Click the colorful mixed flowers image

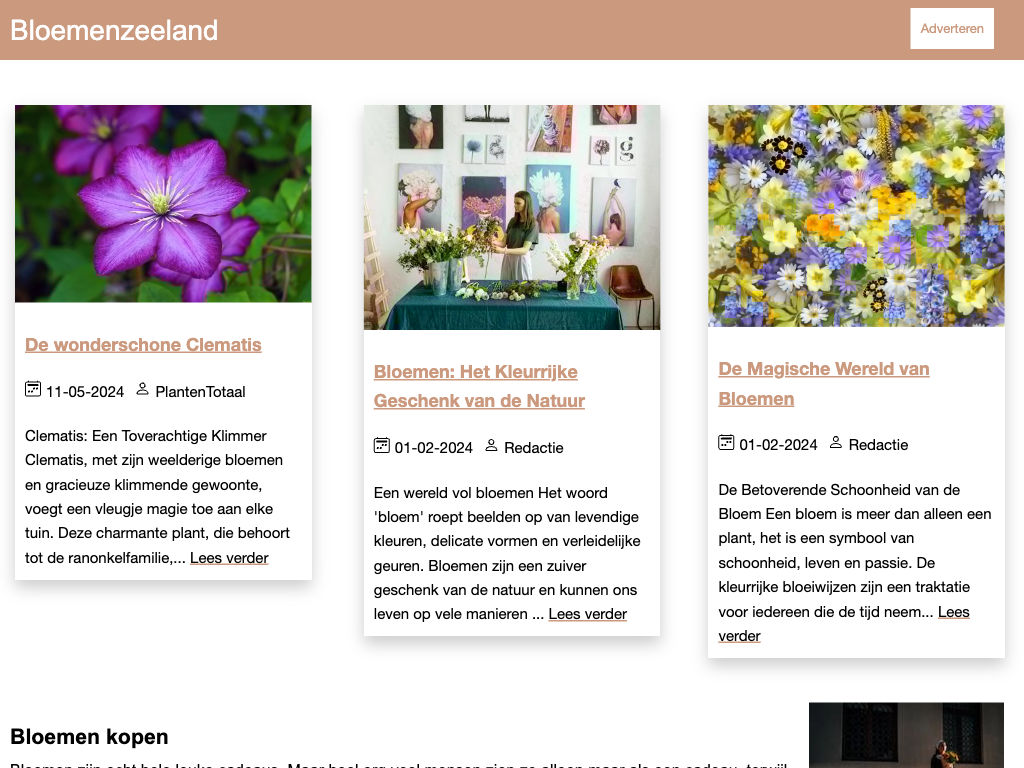coord(856,216)
